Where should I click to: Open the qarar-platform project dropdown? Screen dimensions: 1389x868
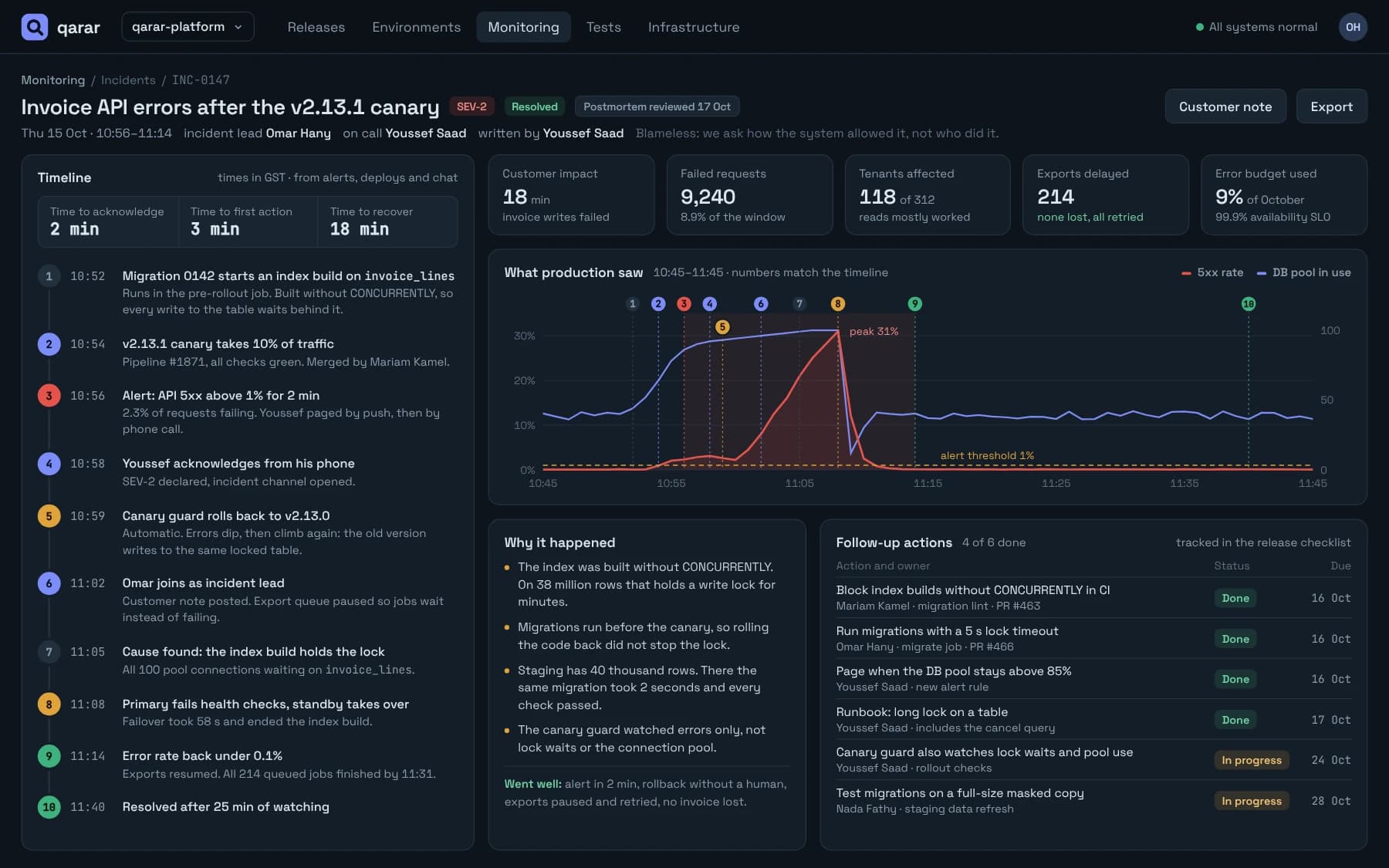188,27
